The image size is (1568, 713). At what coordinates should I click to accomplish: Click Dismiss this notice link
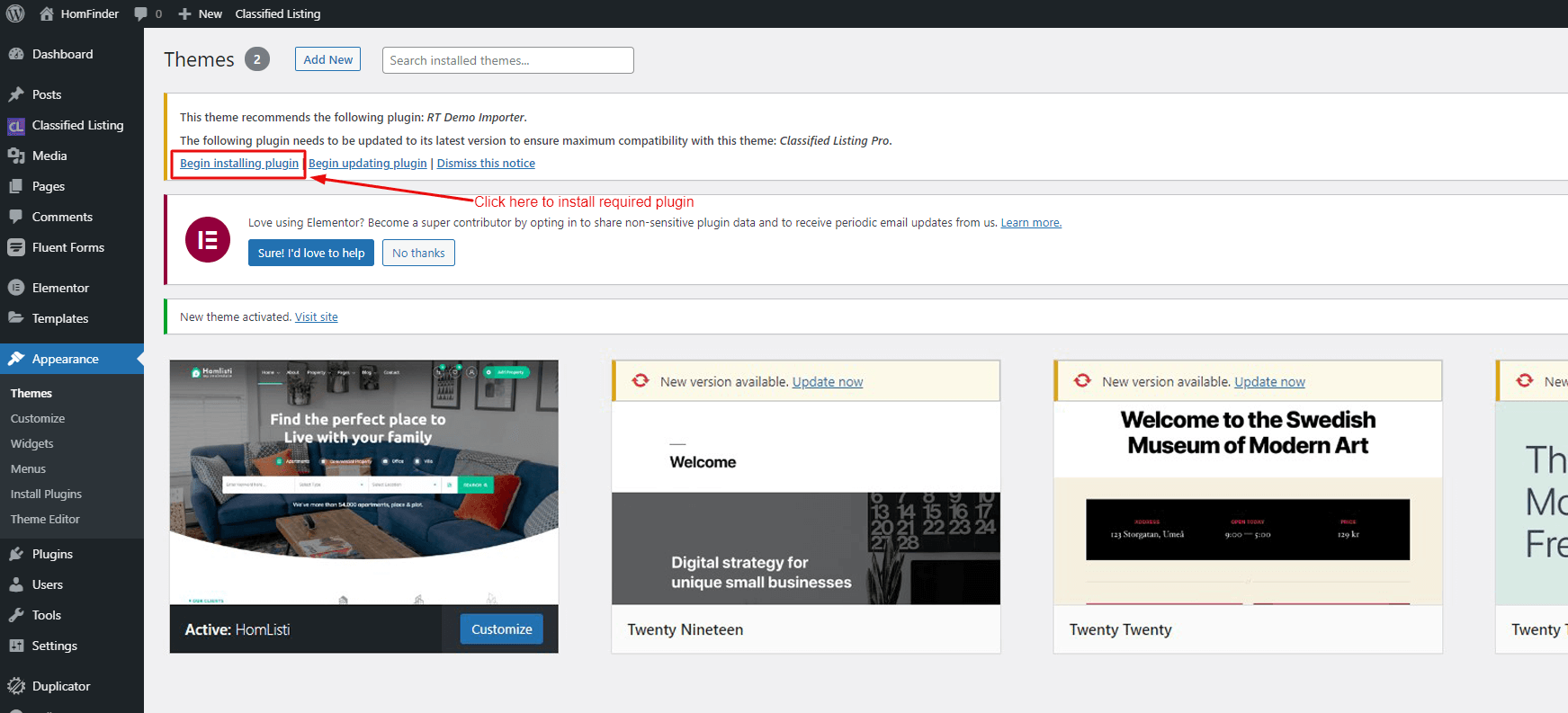486,163
